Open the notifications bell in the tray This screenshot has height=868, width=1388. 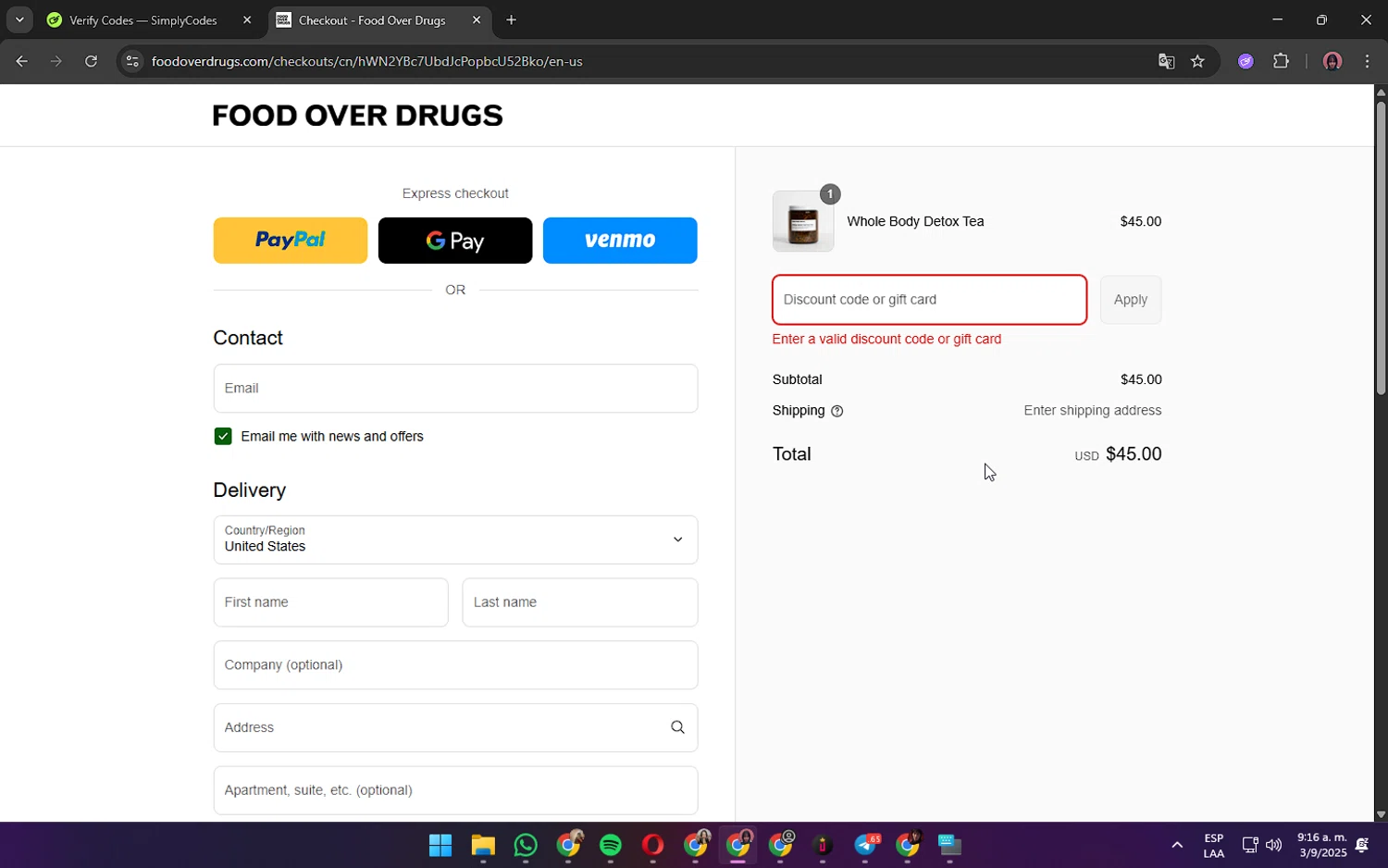pos(1362,845)
